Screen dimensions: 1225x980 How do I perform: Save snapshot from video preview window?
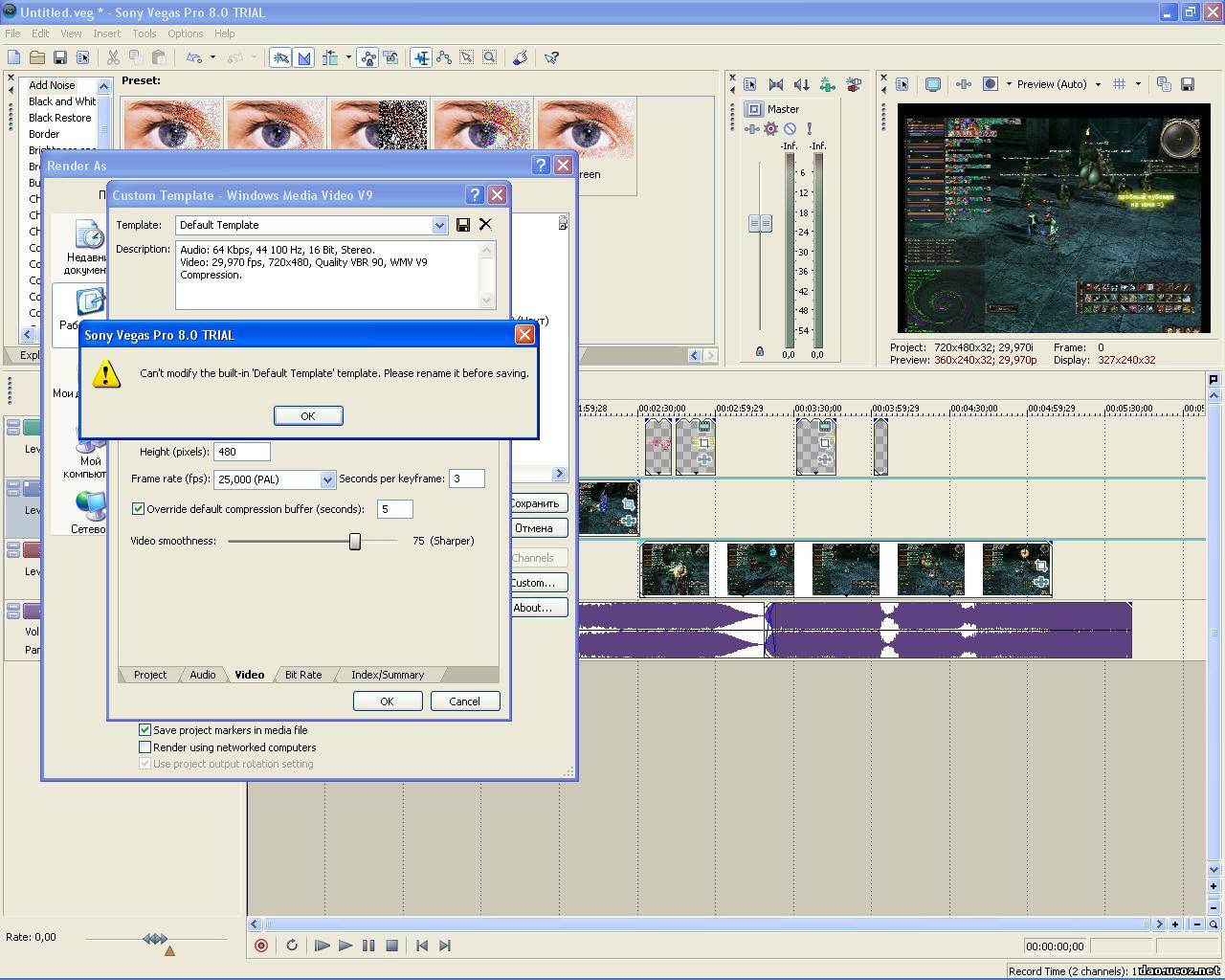1188,84
